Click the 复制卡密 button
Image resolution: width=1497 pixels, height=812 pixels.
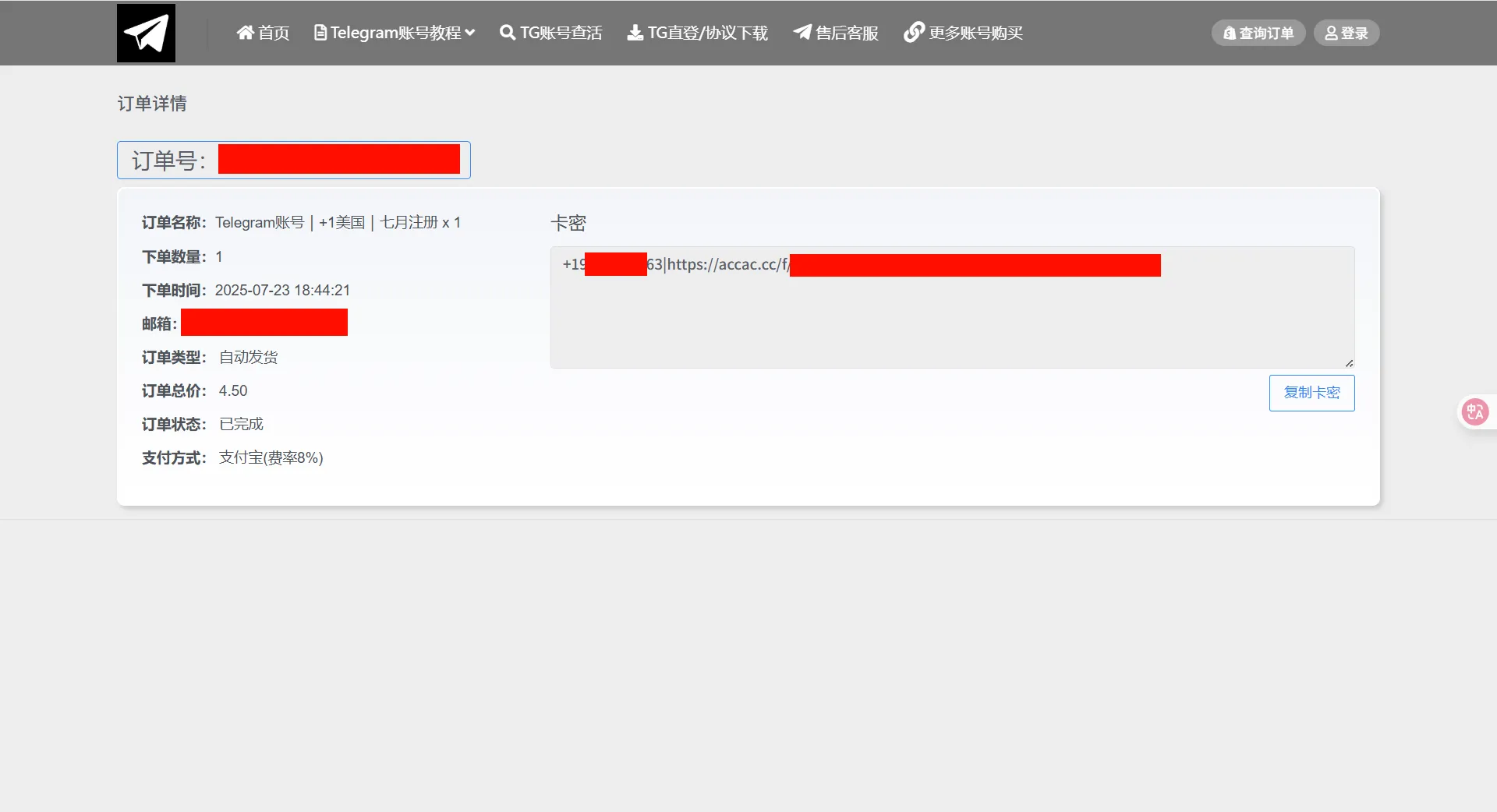point(1311,393)
